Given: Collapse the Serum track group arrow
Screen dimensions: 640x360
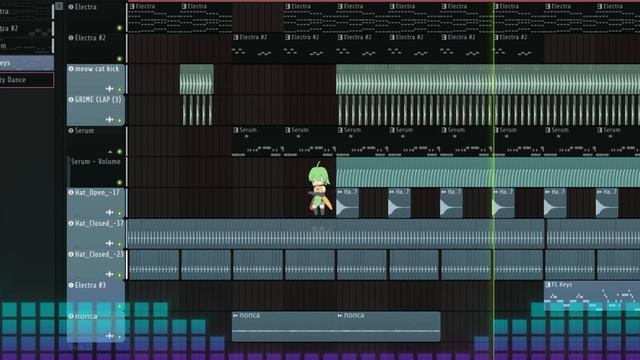Looking at the screenshot, I should (110, 151).
